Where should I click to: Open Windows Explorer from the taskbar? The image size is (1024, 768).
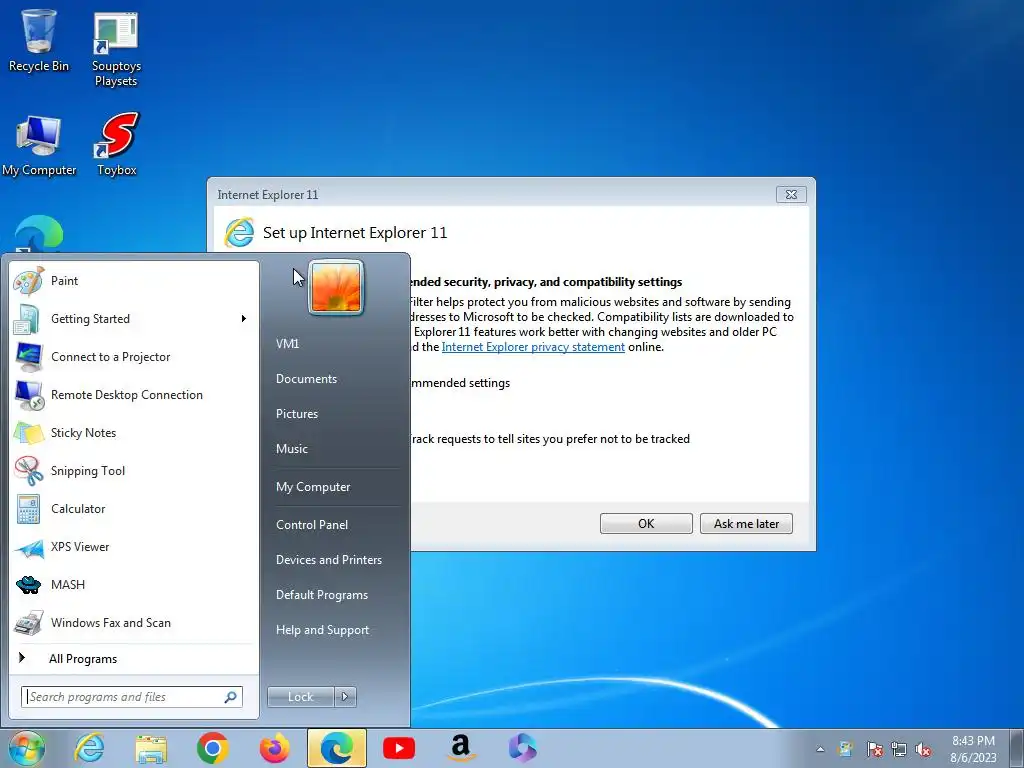[x=152, y=748]
